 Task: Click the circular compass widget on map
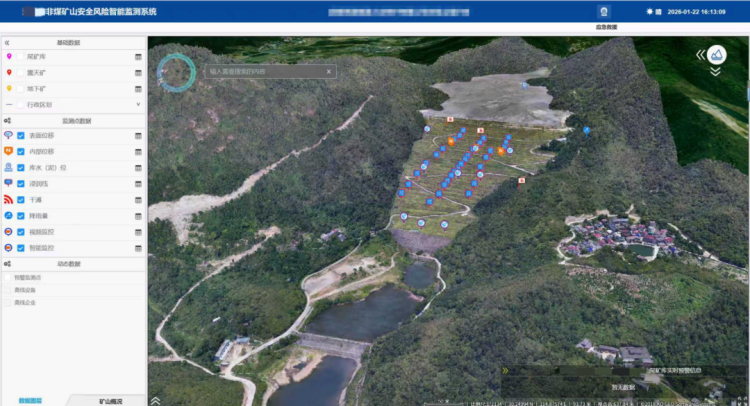pyautogui.click(x=176, y=71)
